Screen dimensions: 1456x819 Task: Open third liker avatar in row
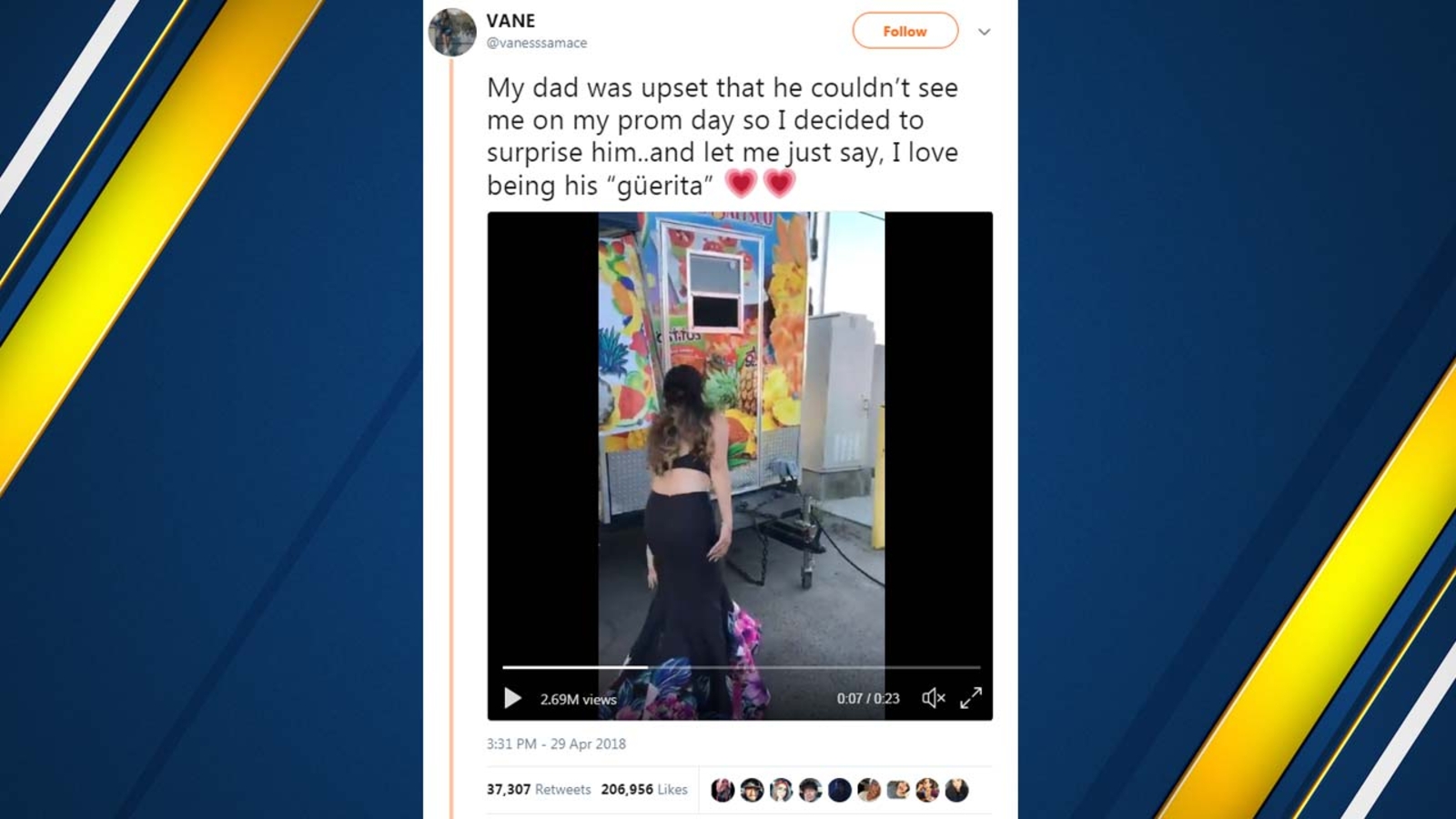[x=781, y=790]
